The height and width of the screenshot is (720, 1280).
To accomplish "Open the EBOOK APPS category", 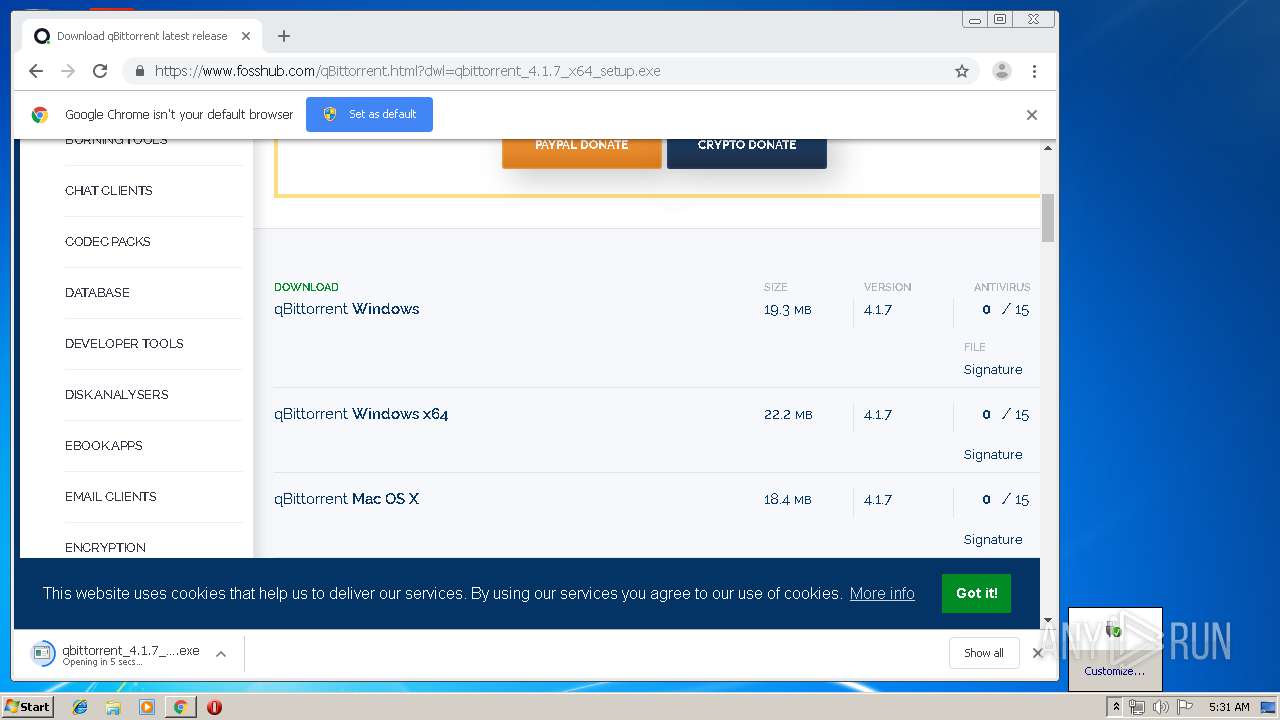I will click(x=104, y=446).
